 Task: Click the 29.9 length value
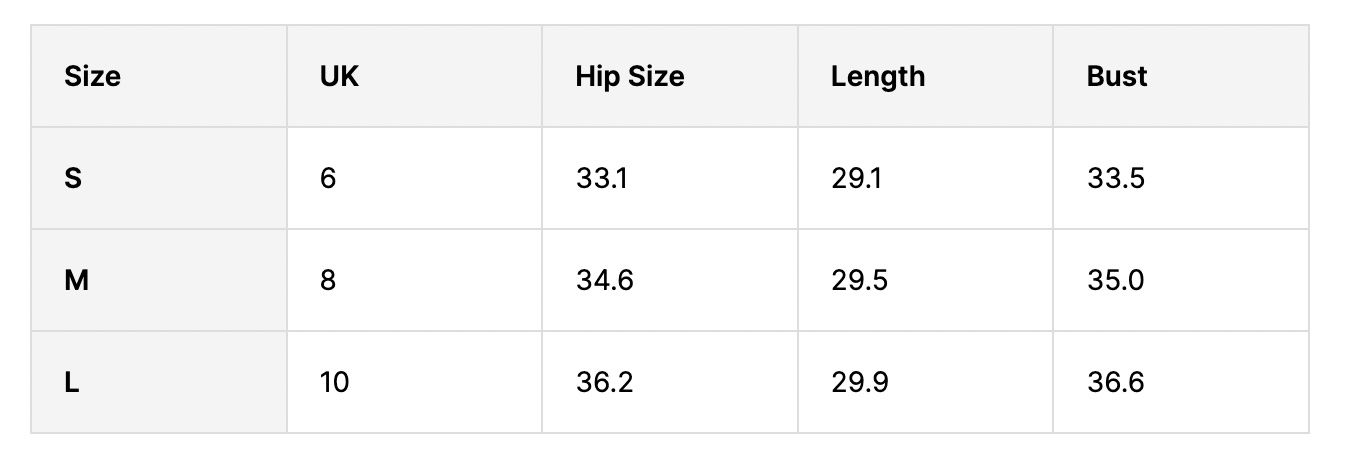pyautogui.click(x=859, y=383)
